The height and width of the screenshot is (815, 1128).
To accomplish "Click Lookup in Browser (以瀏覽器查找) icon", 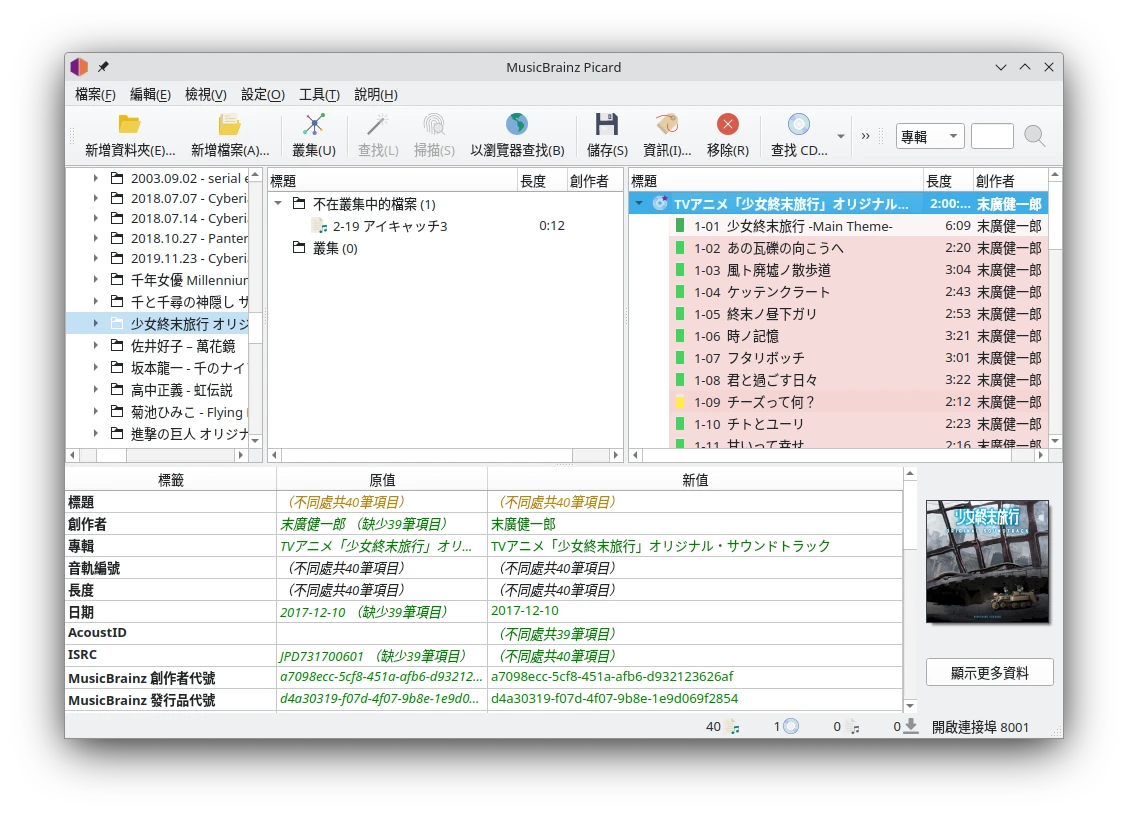I will click(x=516, y=125).
